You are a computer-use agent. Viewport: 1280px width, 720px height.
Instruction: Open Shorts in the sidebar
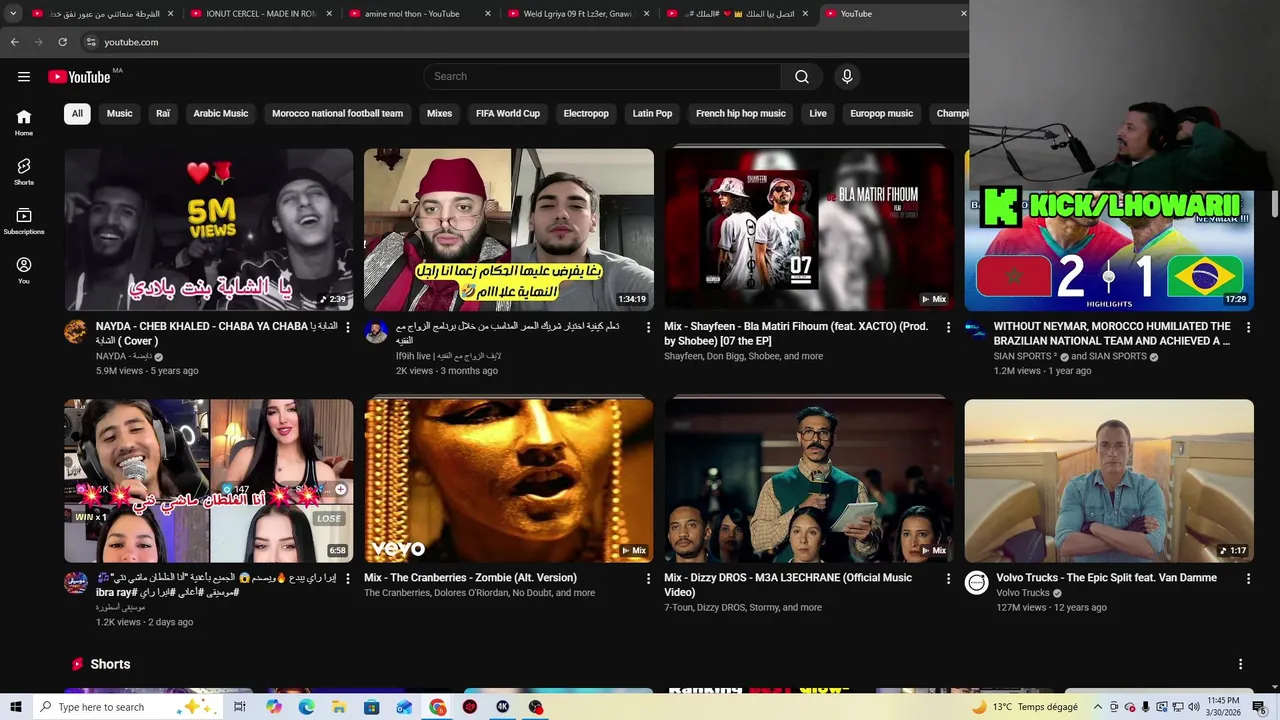pos(24,171)
